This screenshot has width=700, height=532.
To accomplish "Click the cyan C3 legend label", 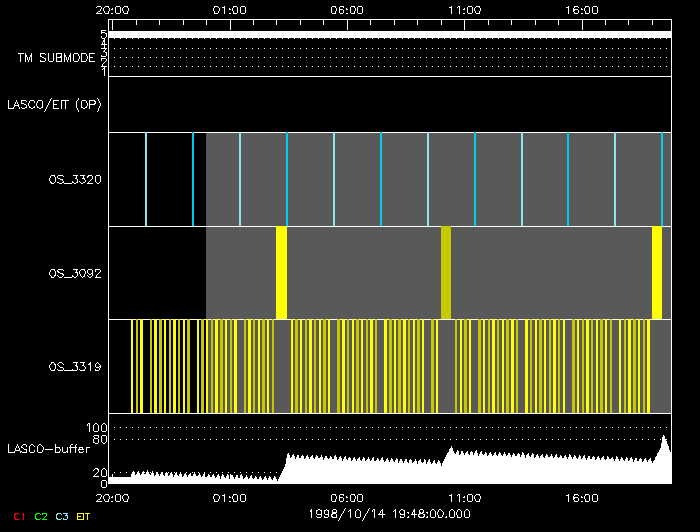I will coord(62,516).
